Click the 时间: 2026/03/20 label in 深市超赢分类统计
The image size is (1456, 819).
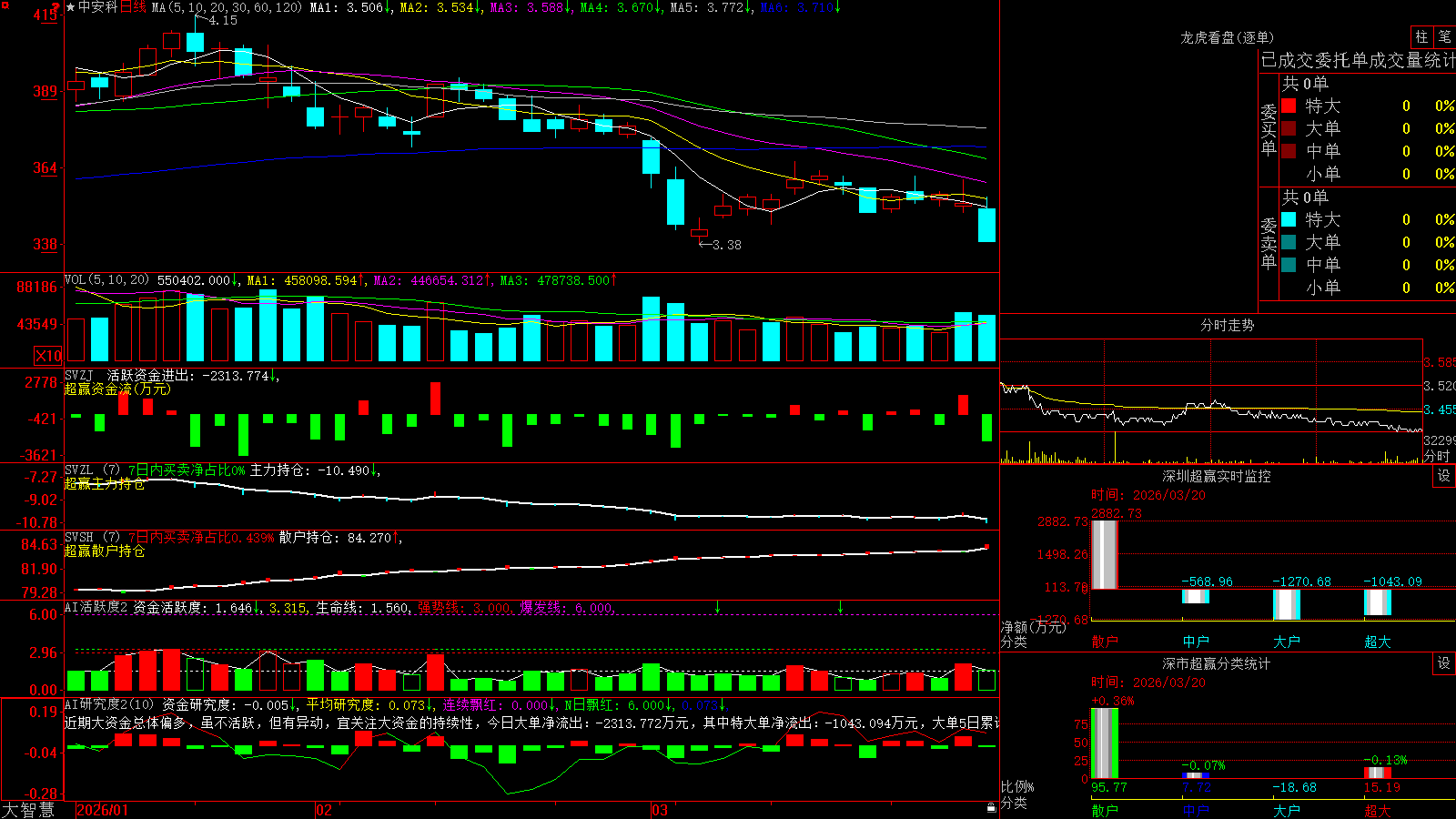(x=1148, y=682)
